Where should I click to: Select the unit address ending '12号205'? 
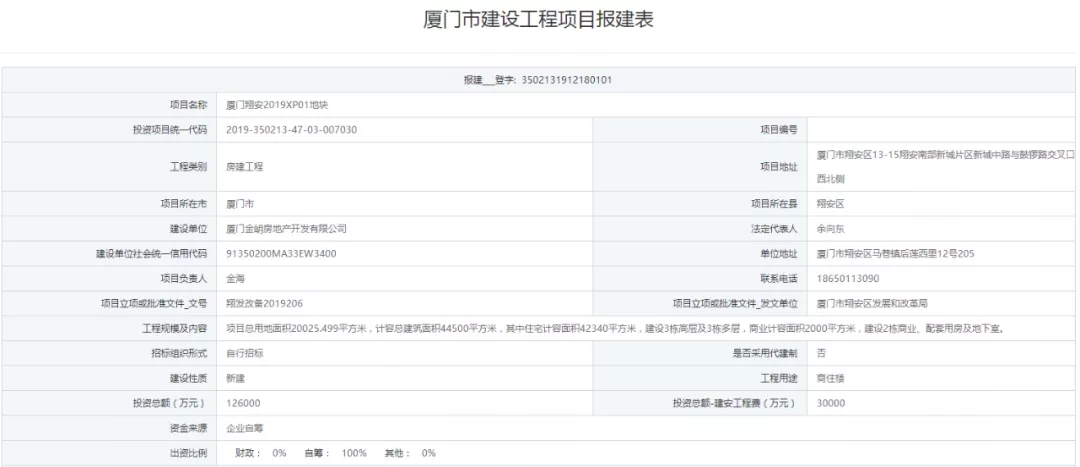pos(895,253)
